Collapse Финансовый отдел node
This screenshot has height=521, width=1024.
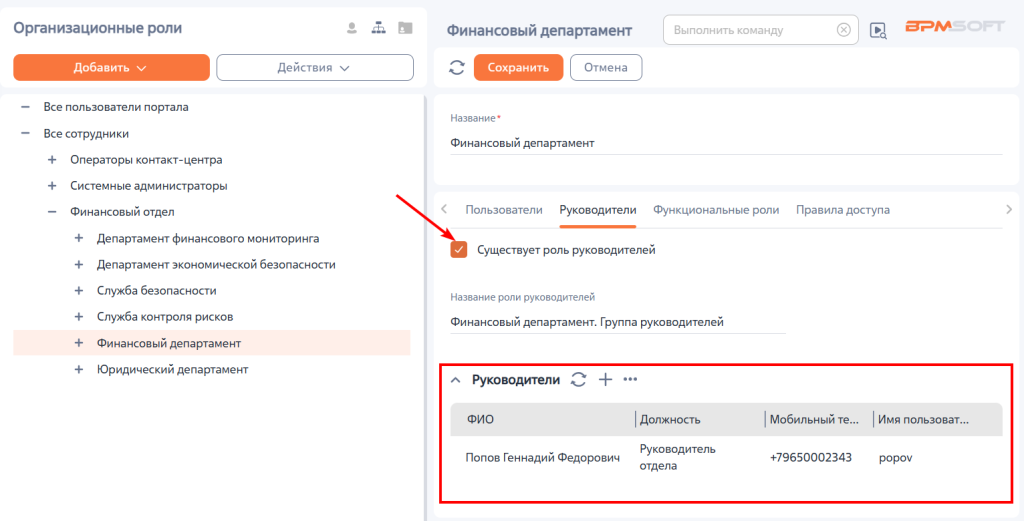52,212
